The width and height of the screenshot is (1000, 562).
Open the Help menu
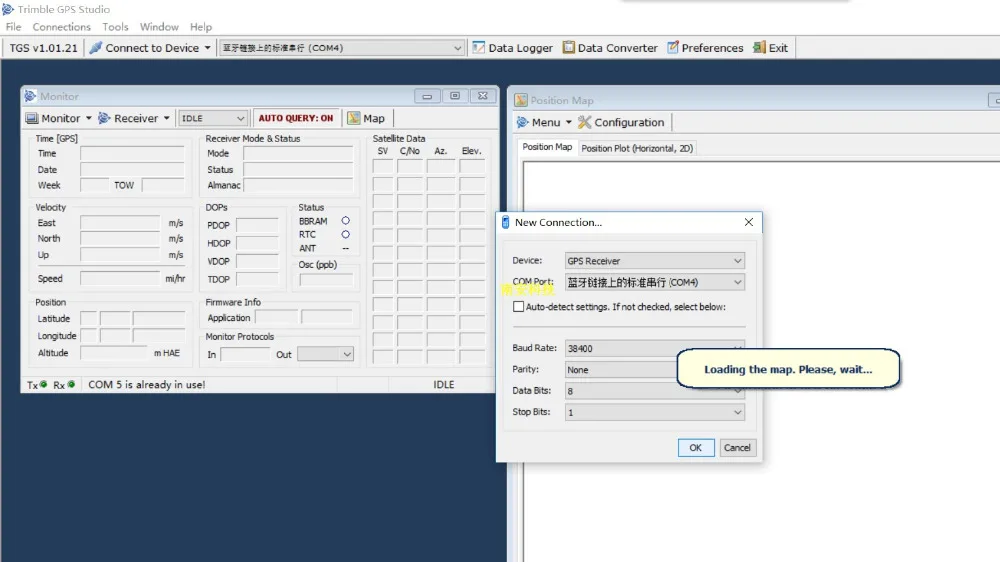tap(200, 27)
